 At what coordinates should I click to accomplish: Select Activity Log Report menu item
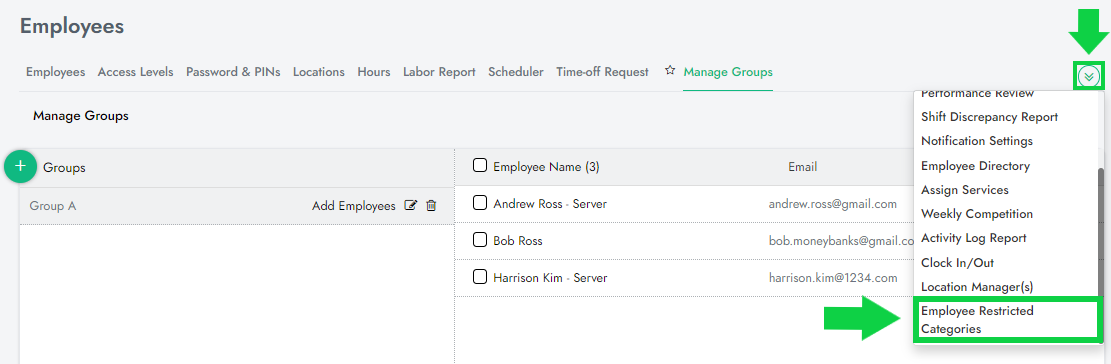pyautogui.click(x=974, y=238)
